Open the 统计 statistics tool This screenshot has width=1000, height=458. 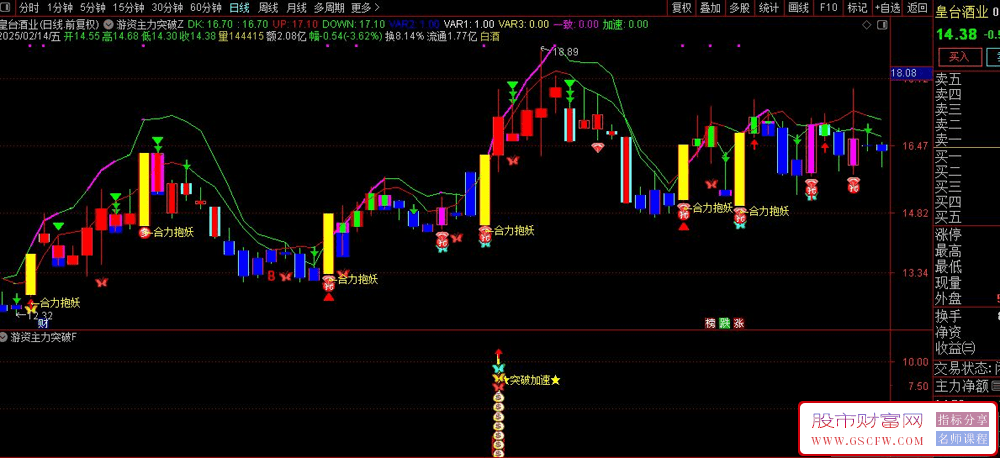(x=769, y=8)
